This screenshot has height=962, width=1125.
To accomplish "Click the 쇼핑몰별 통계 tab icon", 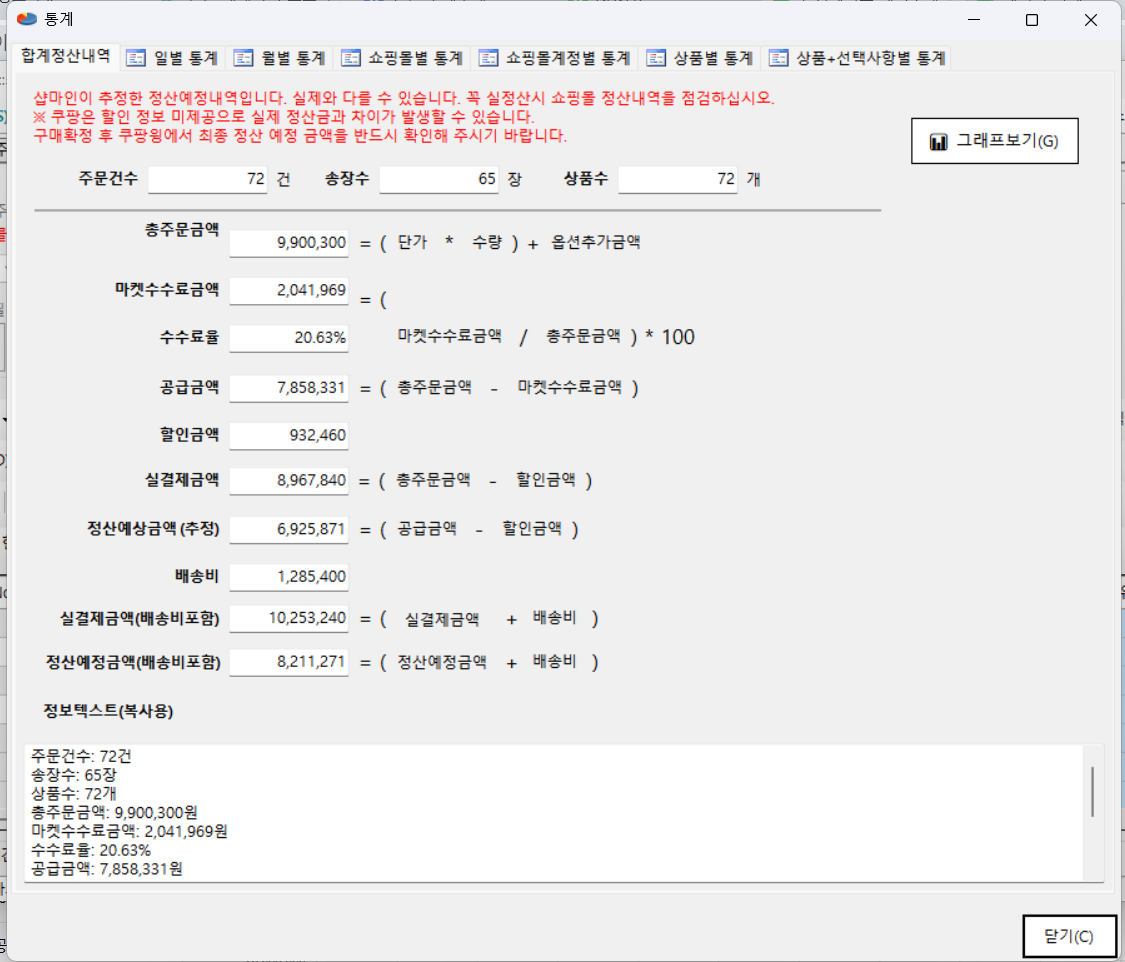I will click(350, 58).
